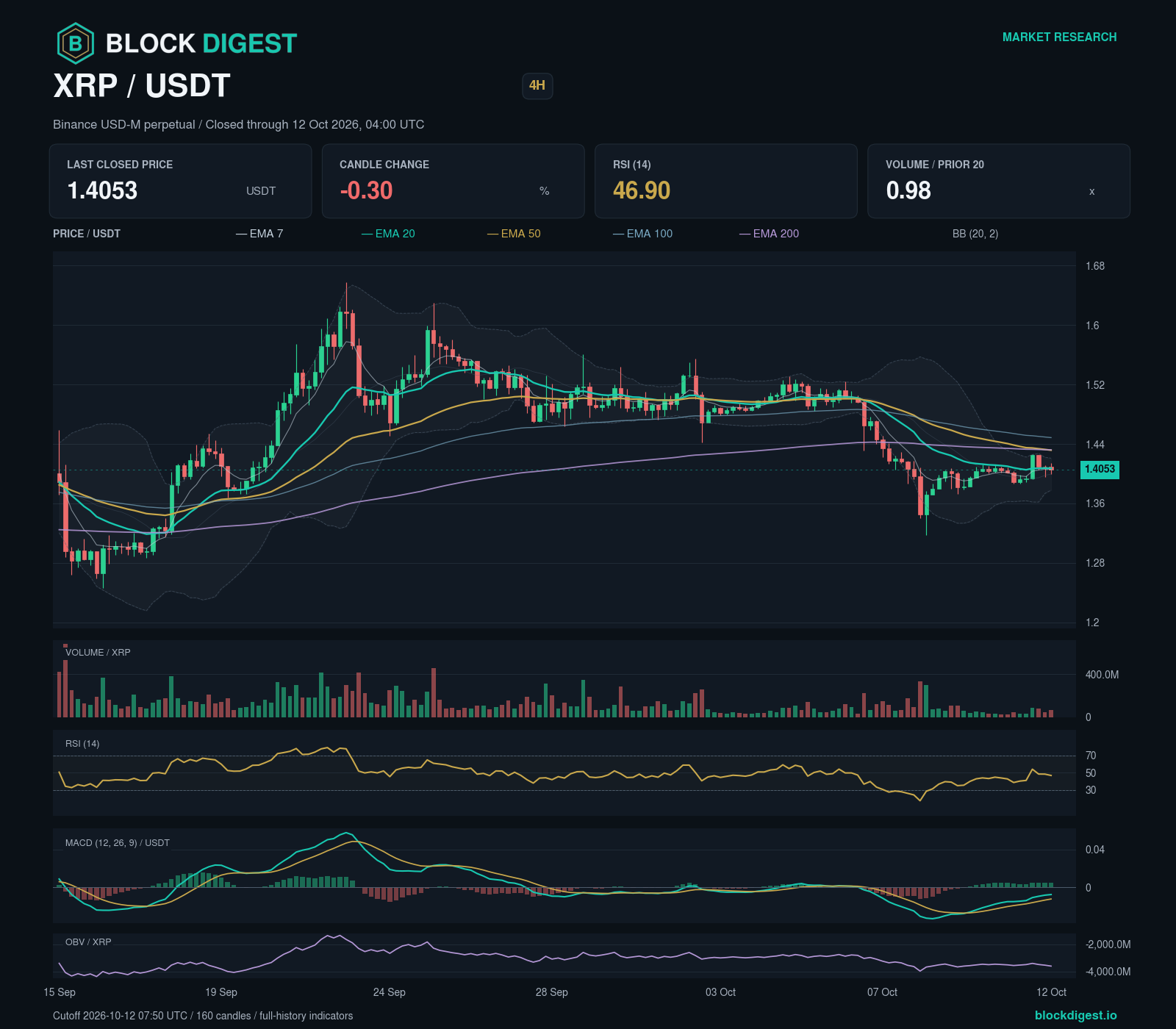The width and height of the screenshot is (1176, 1029).
Task: Click the OBV / XRP panel label
Action: click(88, 942)
